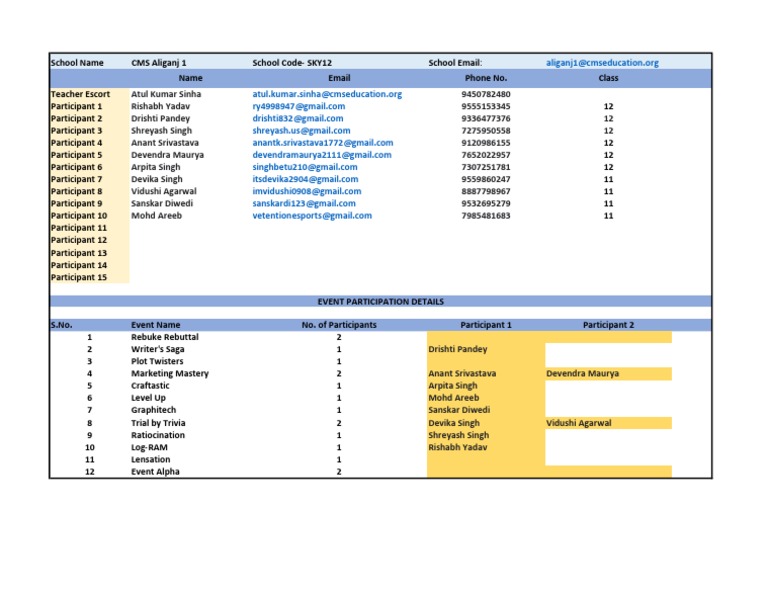Click the ry4998947@gmail.com email link
This screenshot has width=768, height=594.
pos(299,106)
